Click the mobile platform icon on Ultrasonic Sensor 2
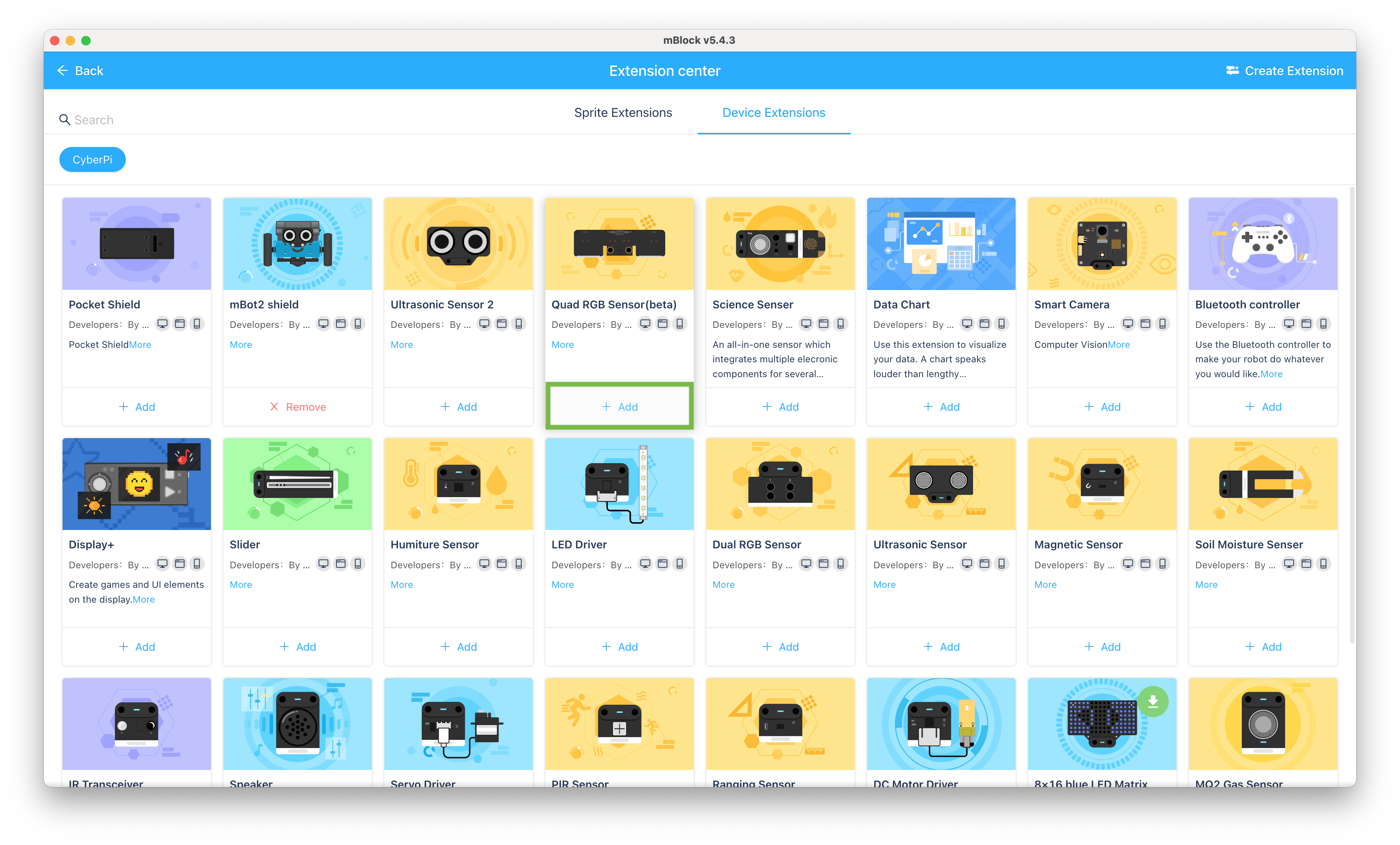Image resolution: width=1400 pixels, height=845 pixels. (518, 324)
